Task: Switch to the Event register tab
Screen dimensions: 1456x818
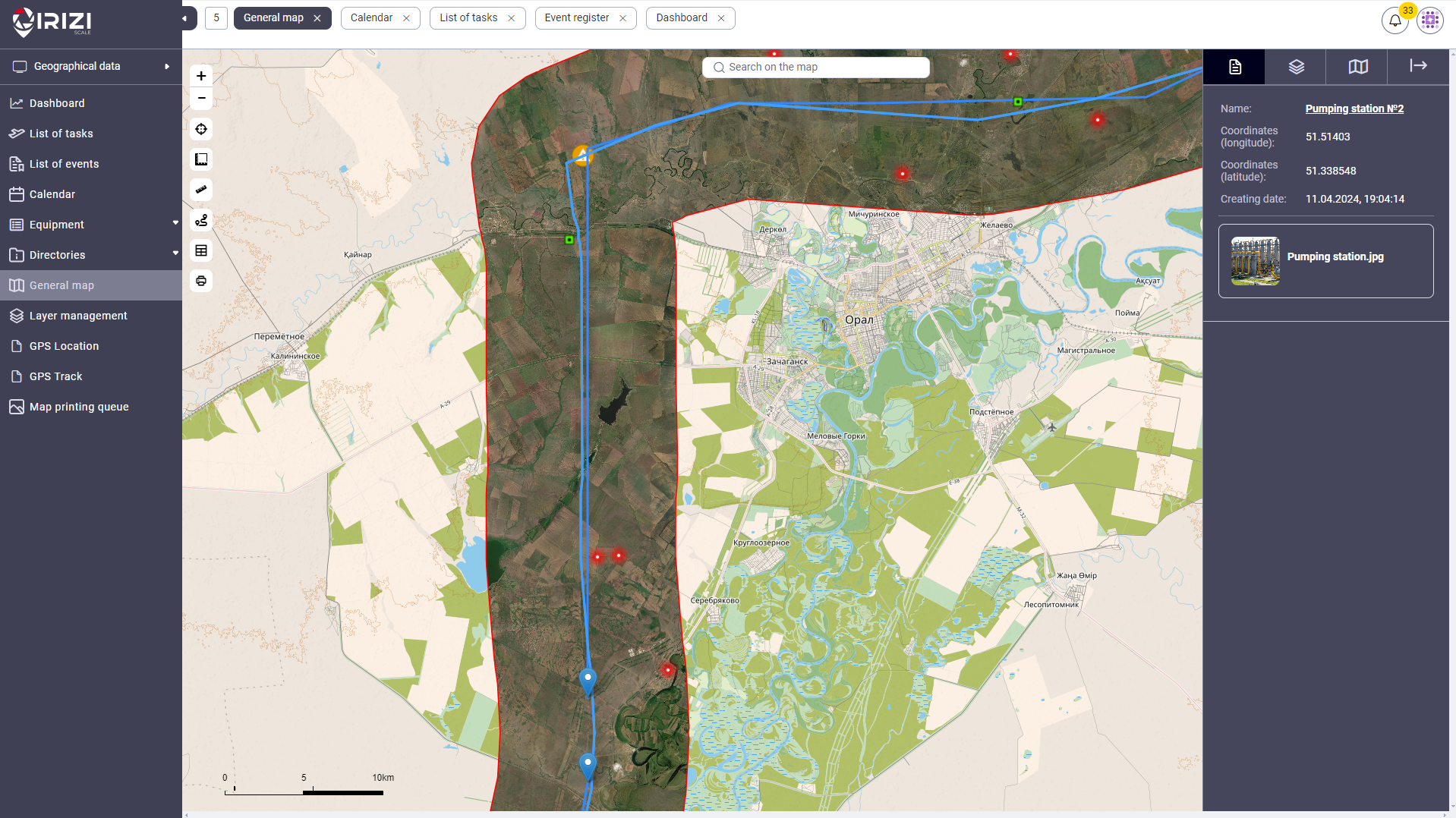Action: [x=576, y=18]
